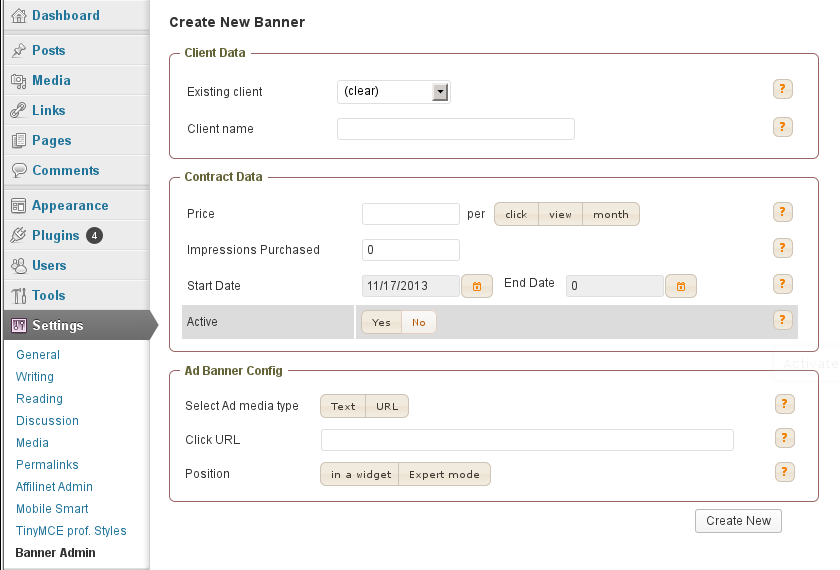Viewport: 840px width, 570px height.
Task: Select price per month option
Action: (611, 214)
